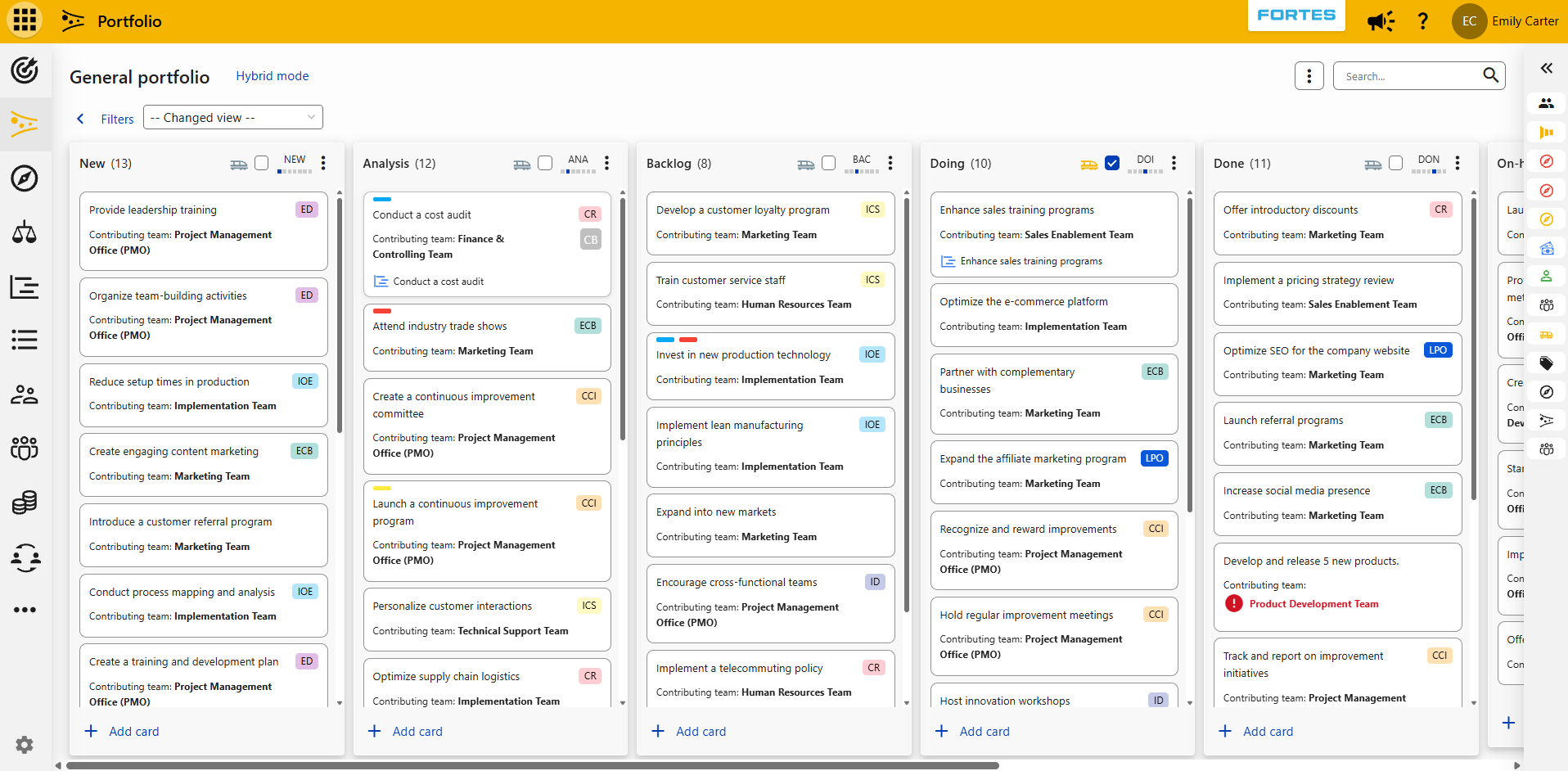This screenshot has width=1568, height=771.
Task: Click the tag icon in the right panel
Action: pos(1547,363)
